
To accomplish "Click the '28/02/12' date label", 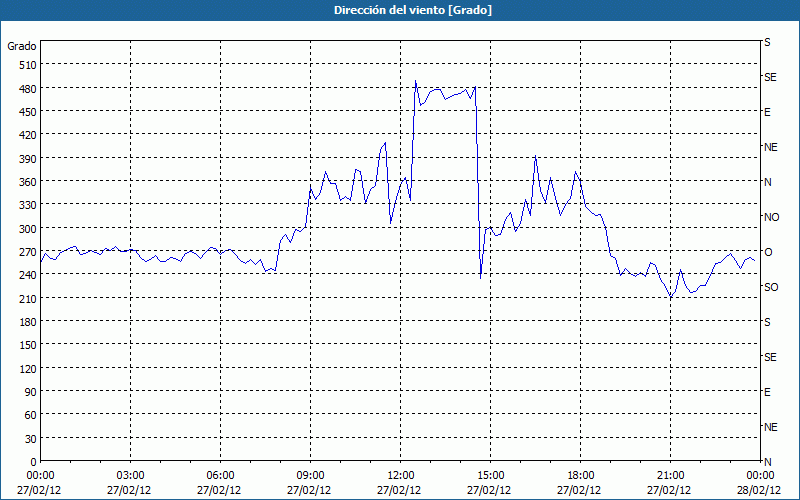I will (x=759, y=490).
